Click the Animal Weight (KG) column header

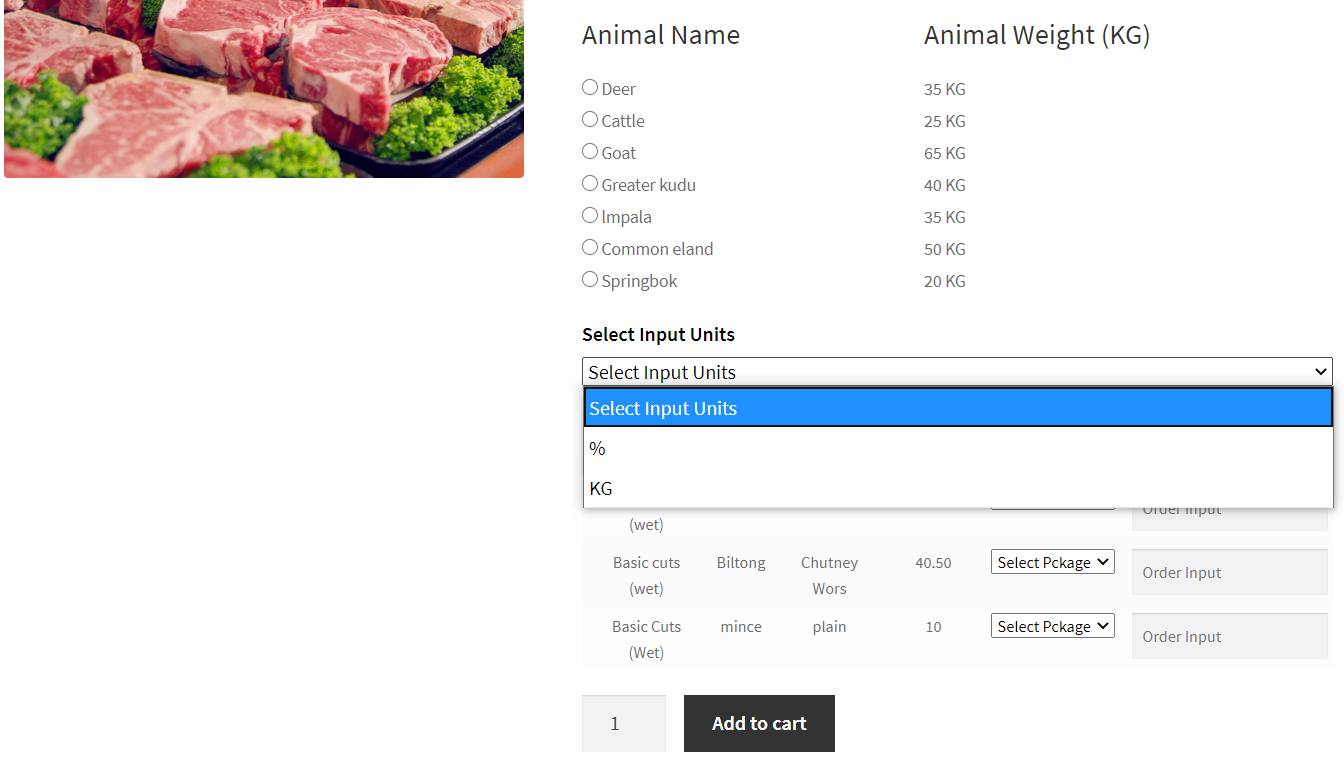(x=1037, y=35)
